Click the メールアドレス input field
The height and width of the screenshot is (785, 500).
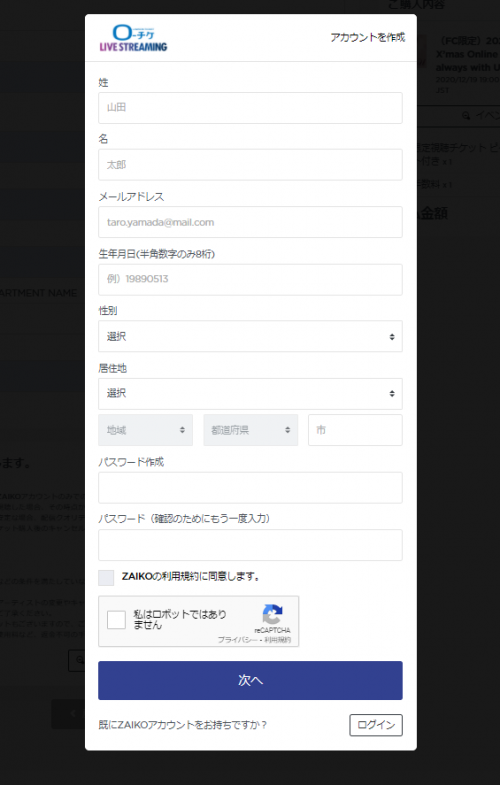[250, 222]
